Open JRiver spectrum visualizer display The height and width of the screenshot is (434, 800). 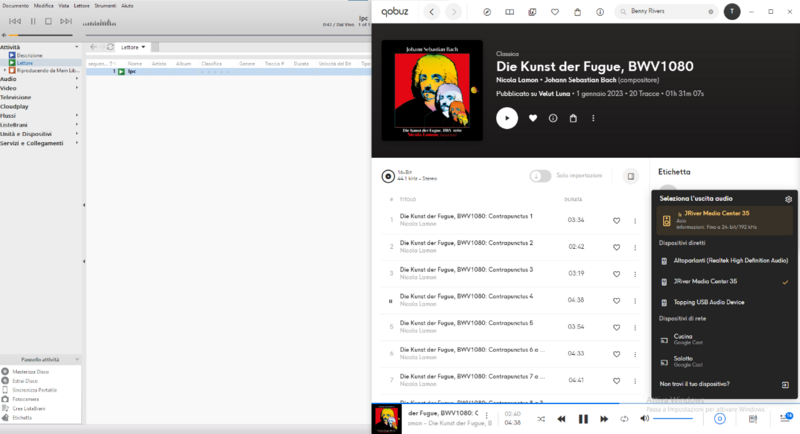click(99, 22)
